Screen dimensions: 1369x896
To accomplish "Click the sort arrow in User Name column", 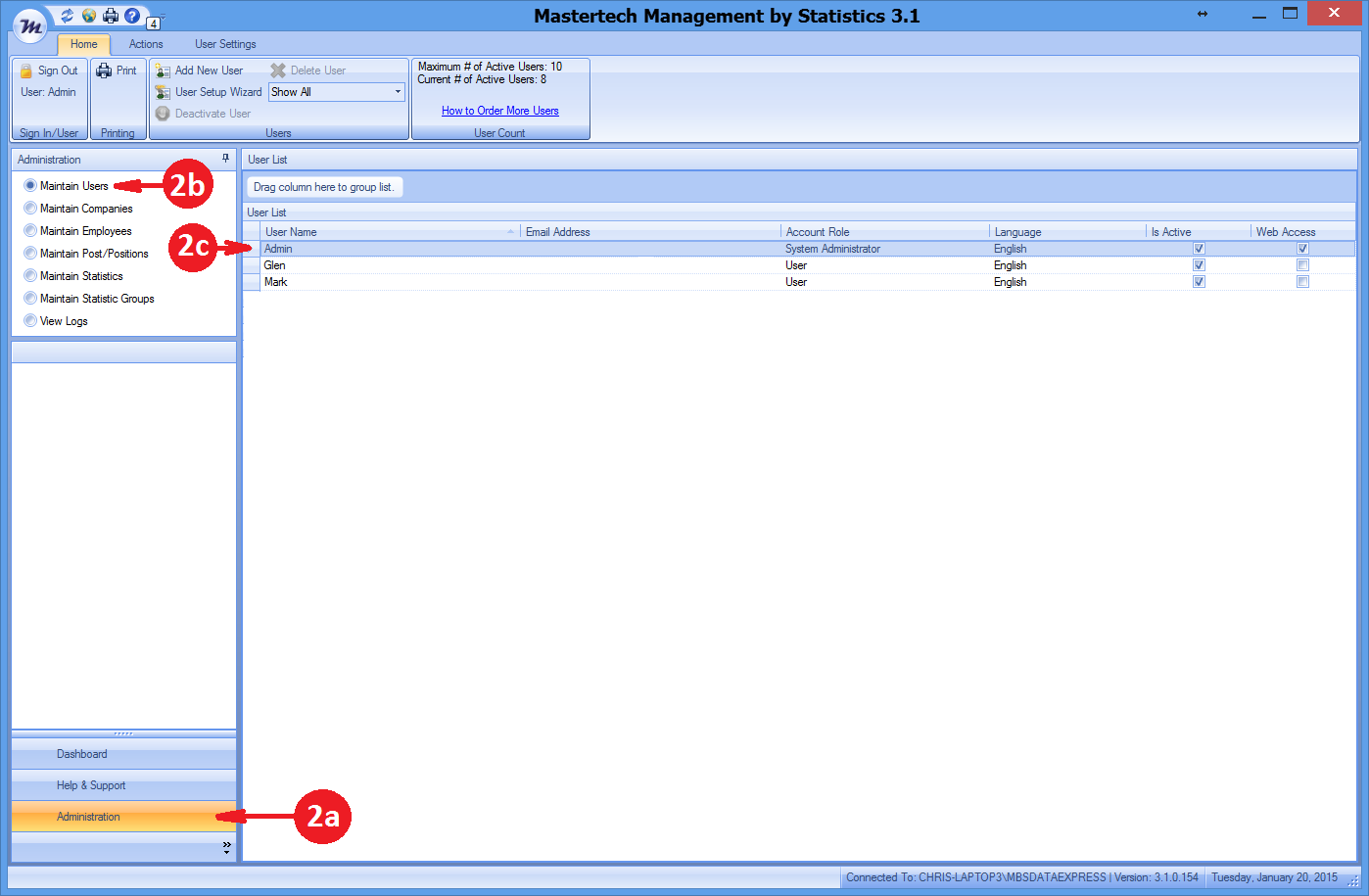I will (x=511, y=232).
